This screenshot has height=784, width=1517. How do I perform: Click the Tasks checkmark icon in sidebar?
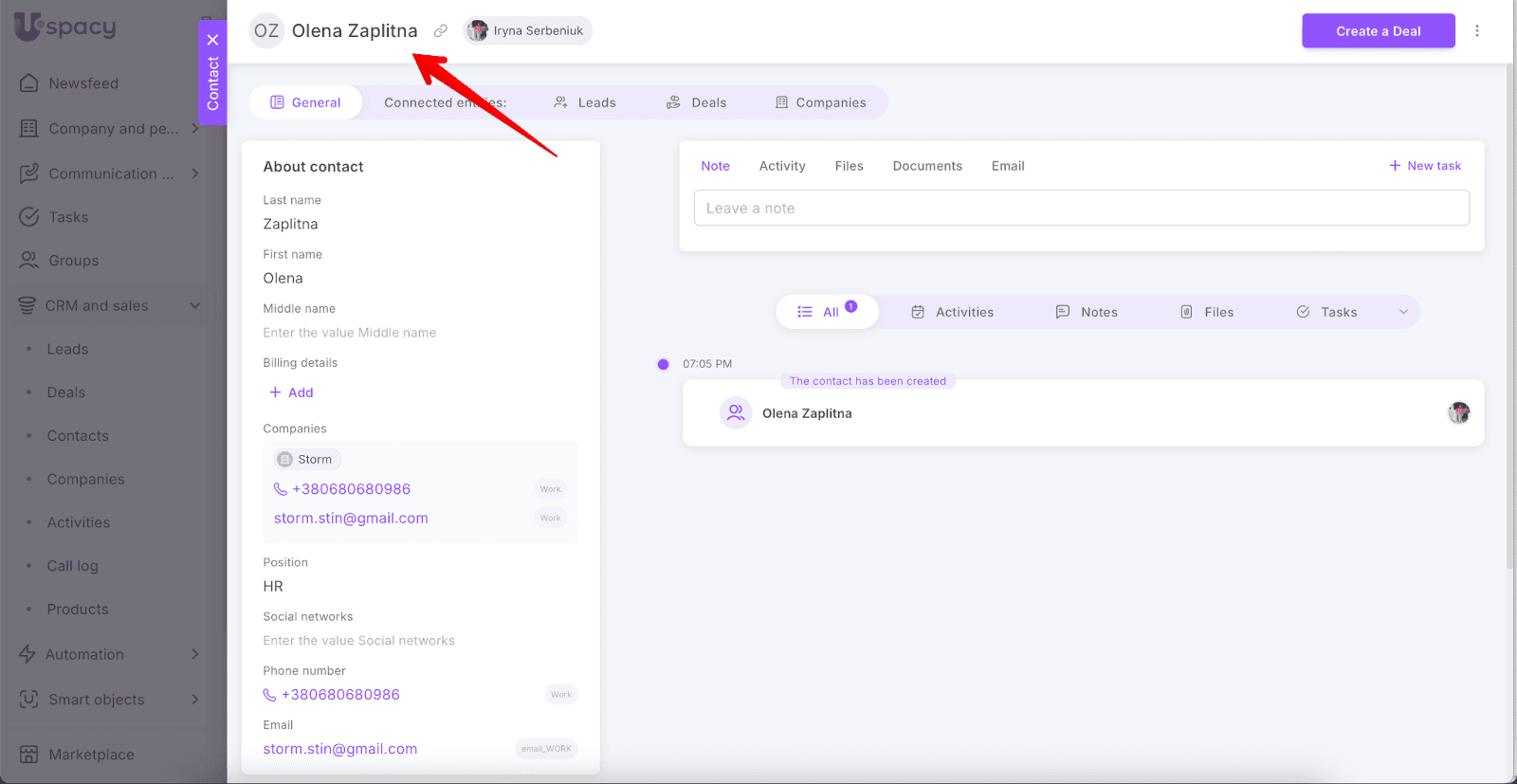tap(29, 217)
